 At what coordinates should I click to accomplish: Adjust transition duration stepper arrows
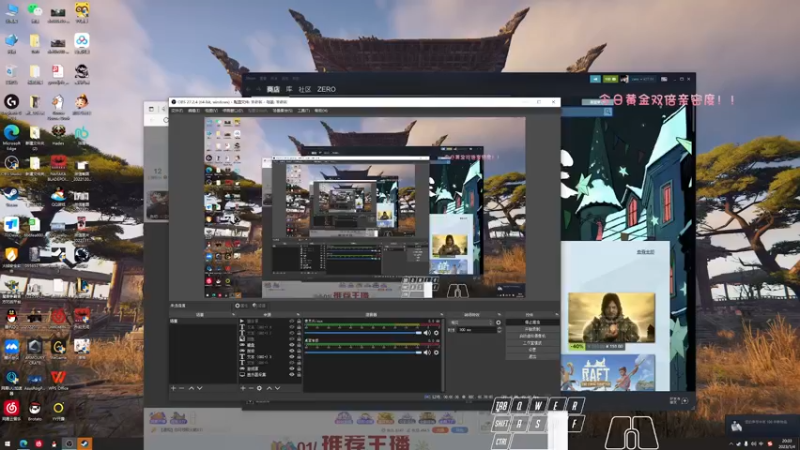[498, 330]
